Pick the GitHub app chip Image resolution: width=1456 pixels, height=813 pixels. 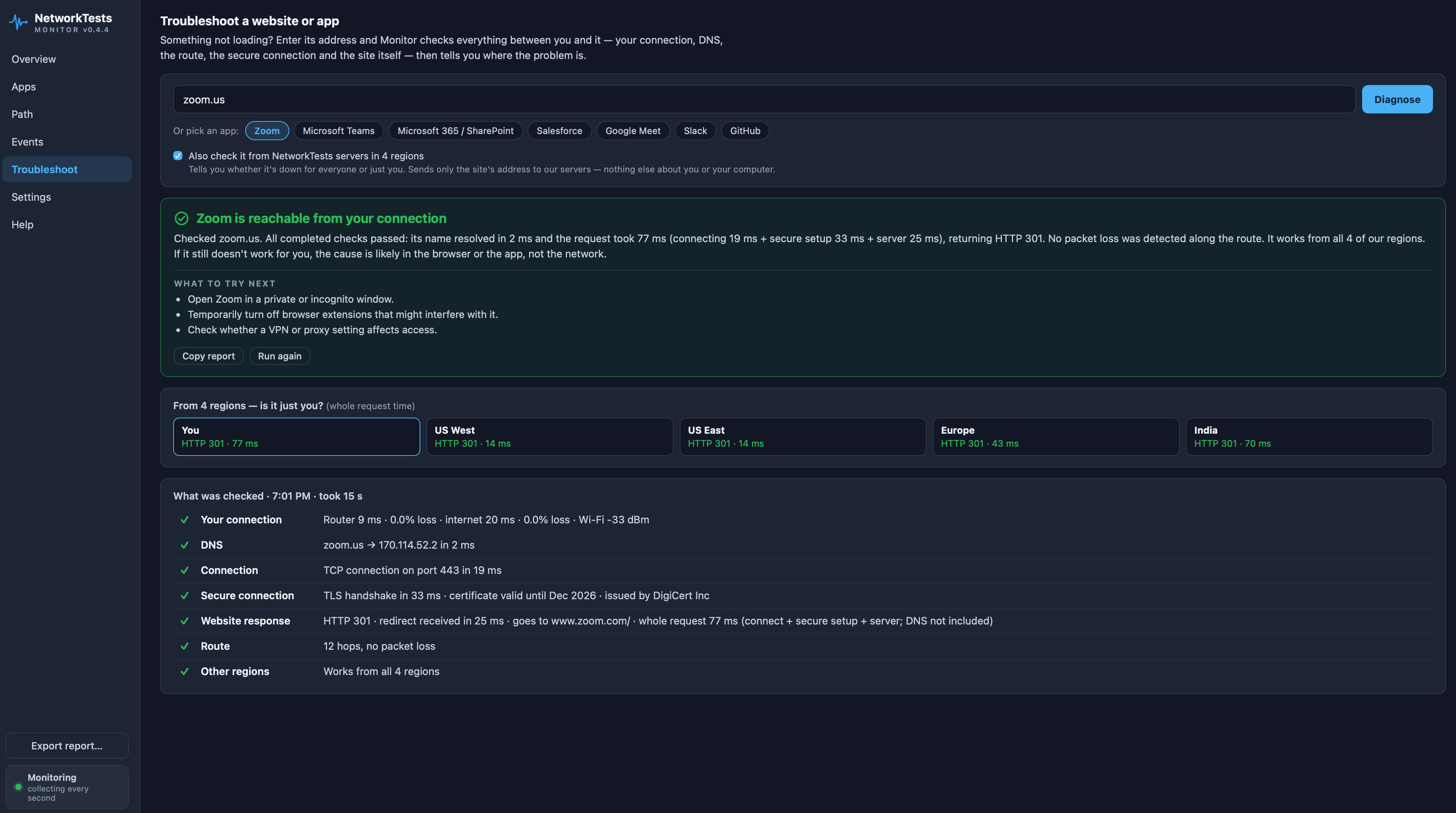tap(745, 131)
